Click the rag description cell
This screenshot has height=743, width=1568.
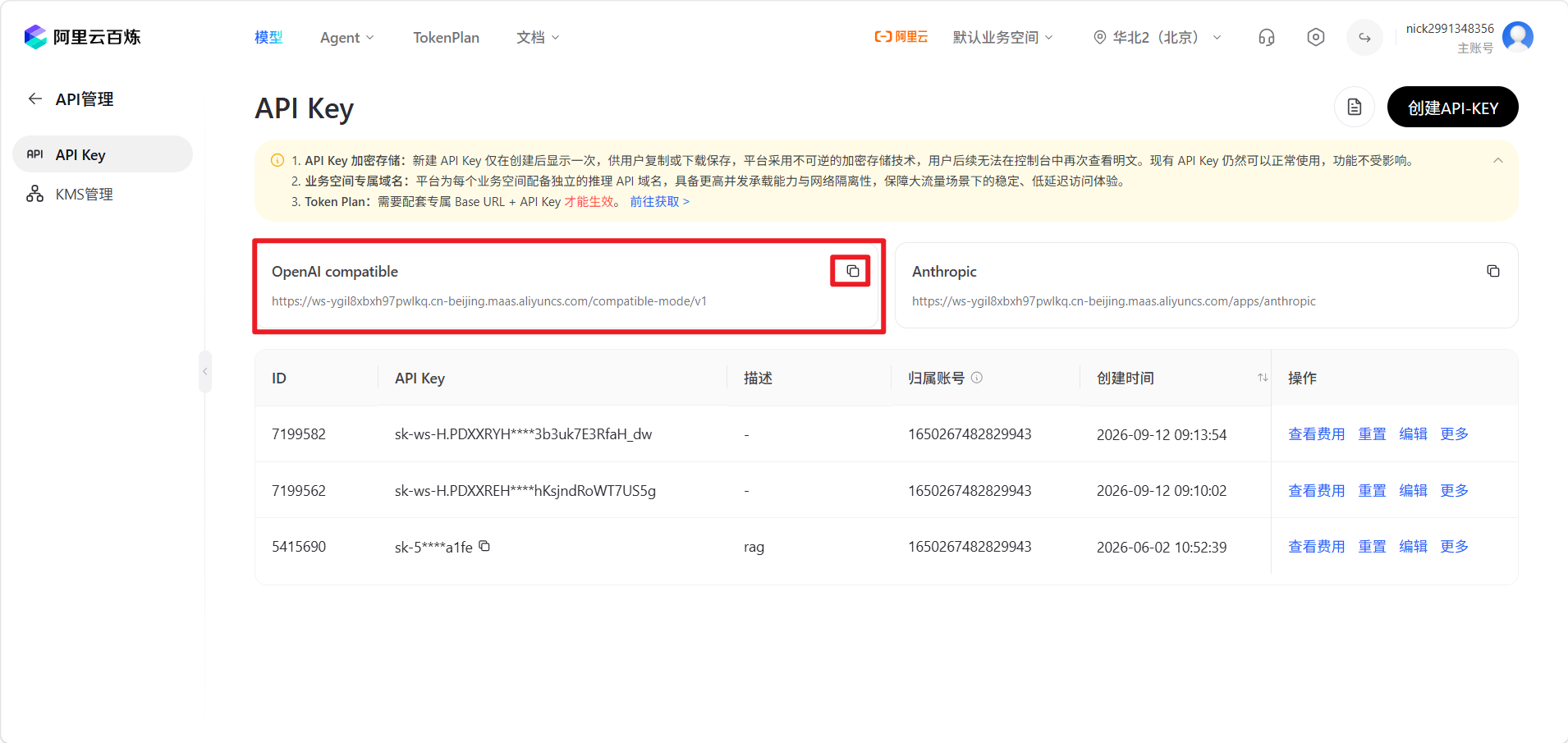click(x=754, y=548)
